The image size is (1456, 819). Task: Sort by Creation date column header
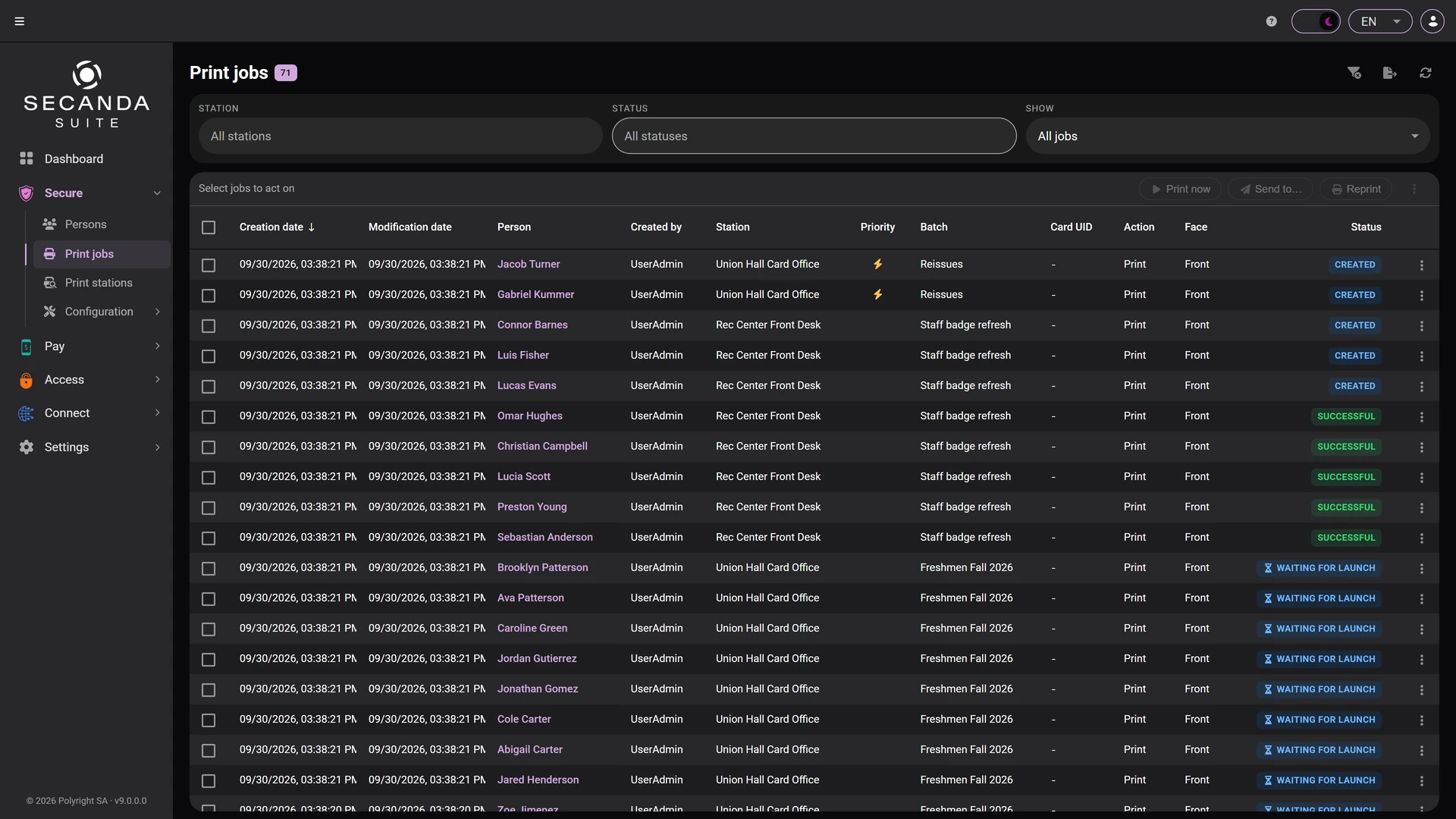click(277, 227)
